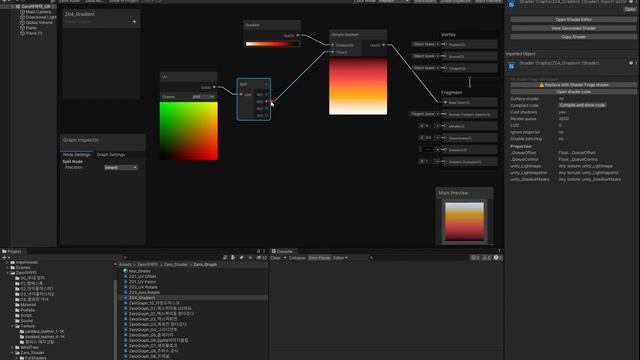
Task: Click the Mat_Shader material asset icon
Action: [x=125, y=271]
